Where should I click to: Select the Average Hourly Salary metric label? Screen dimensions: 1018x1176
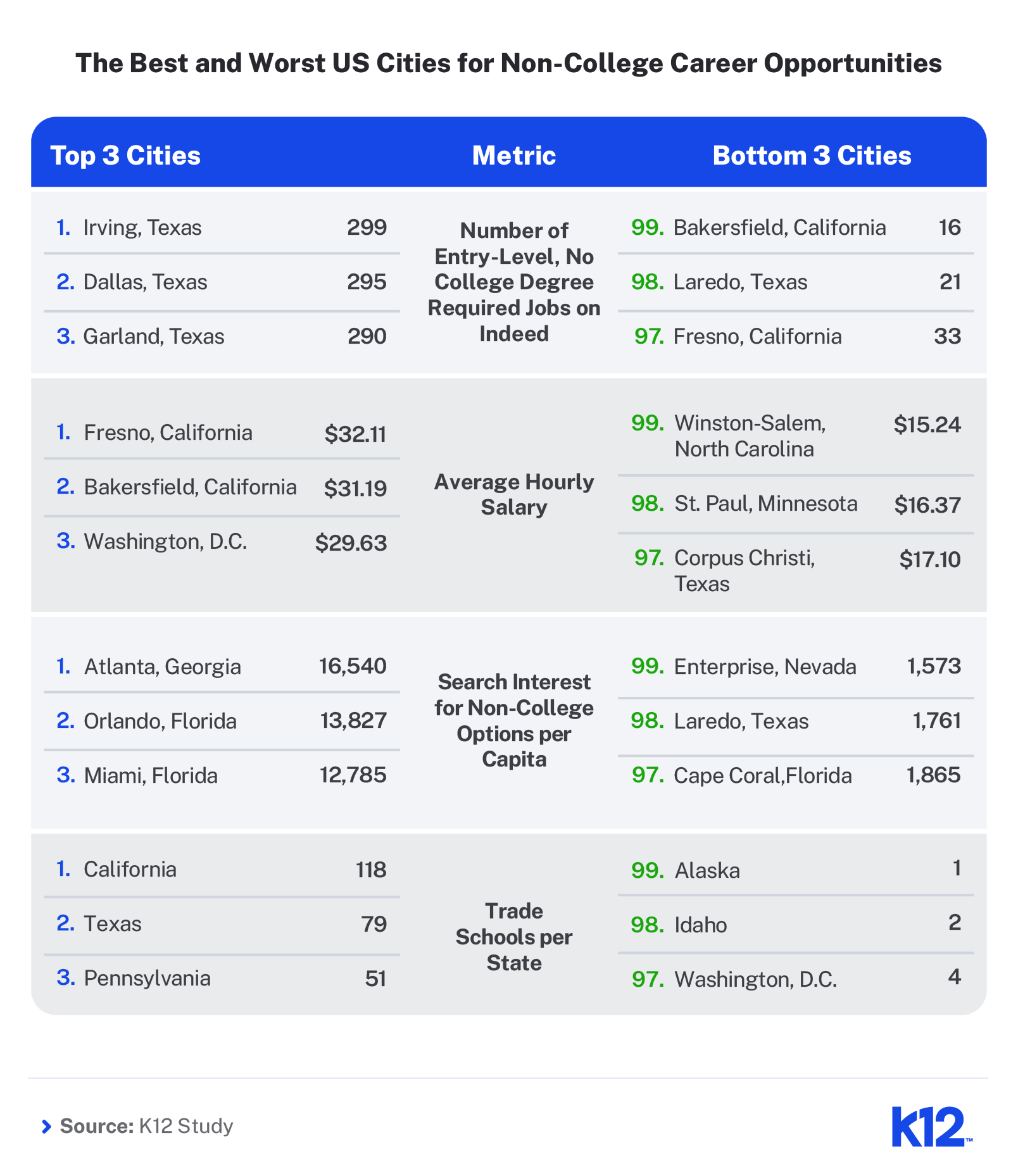[x=514, y=494]
